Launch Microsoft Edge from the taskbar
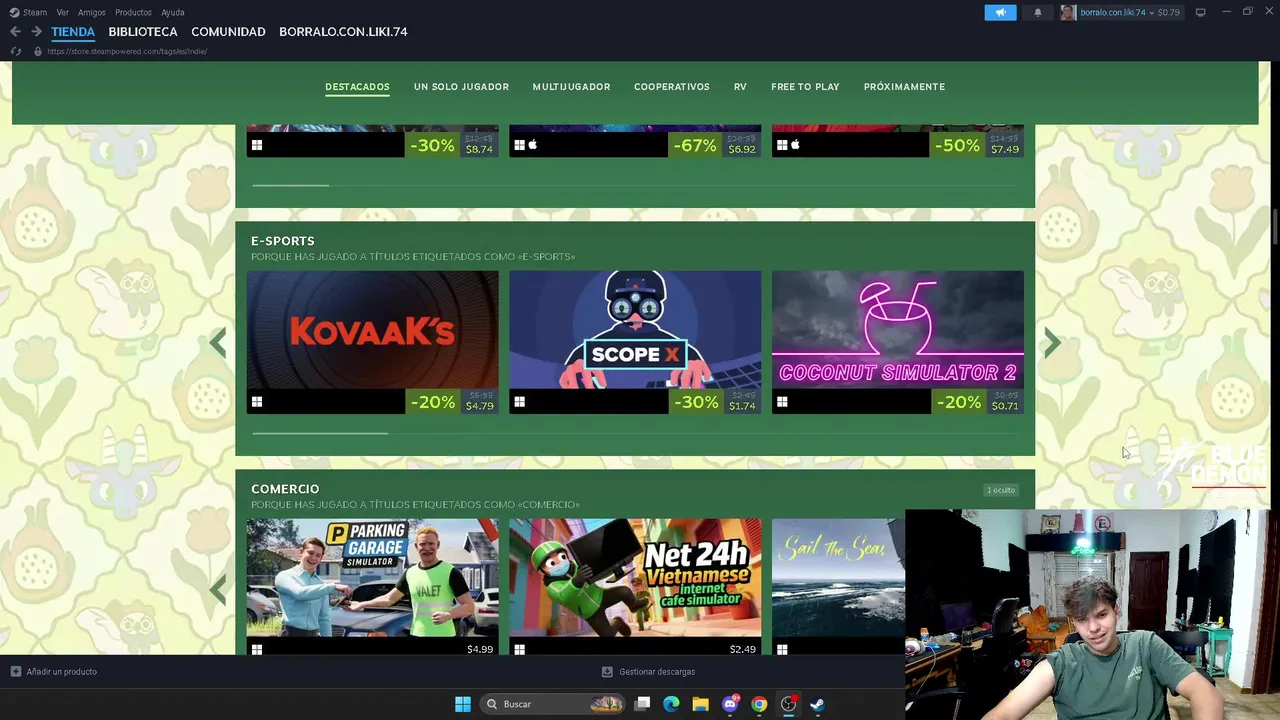 point(671,704)
